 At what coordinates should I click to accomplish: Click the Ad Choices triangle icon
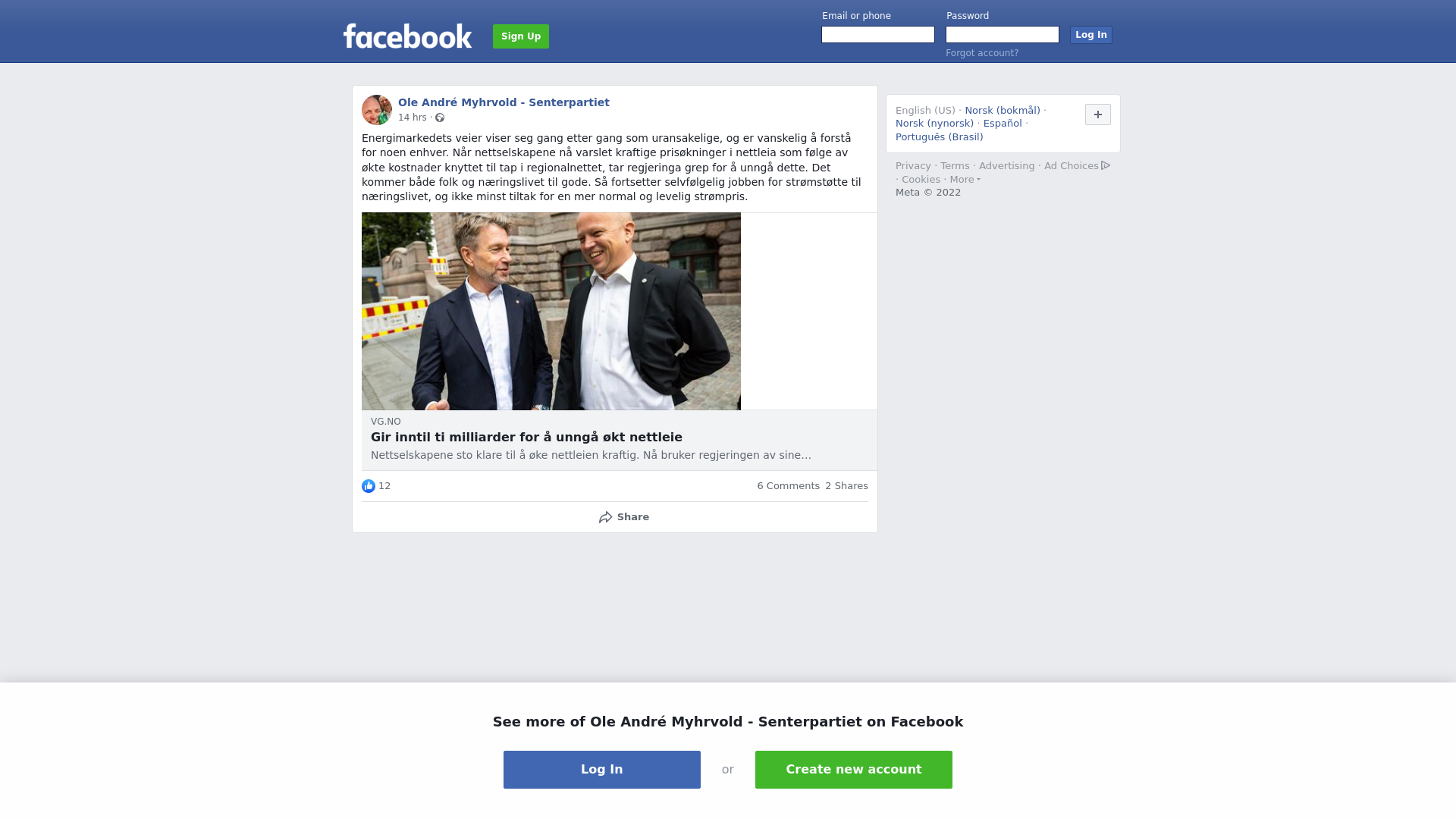(1106, 165)
